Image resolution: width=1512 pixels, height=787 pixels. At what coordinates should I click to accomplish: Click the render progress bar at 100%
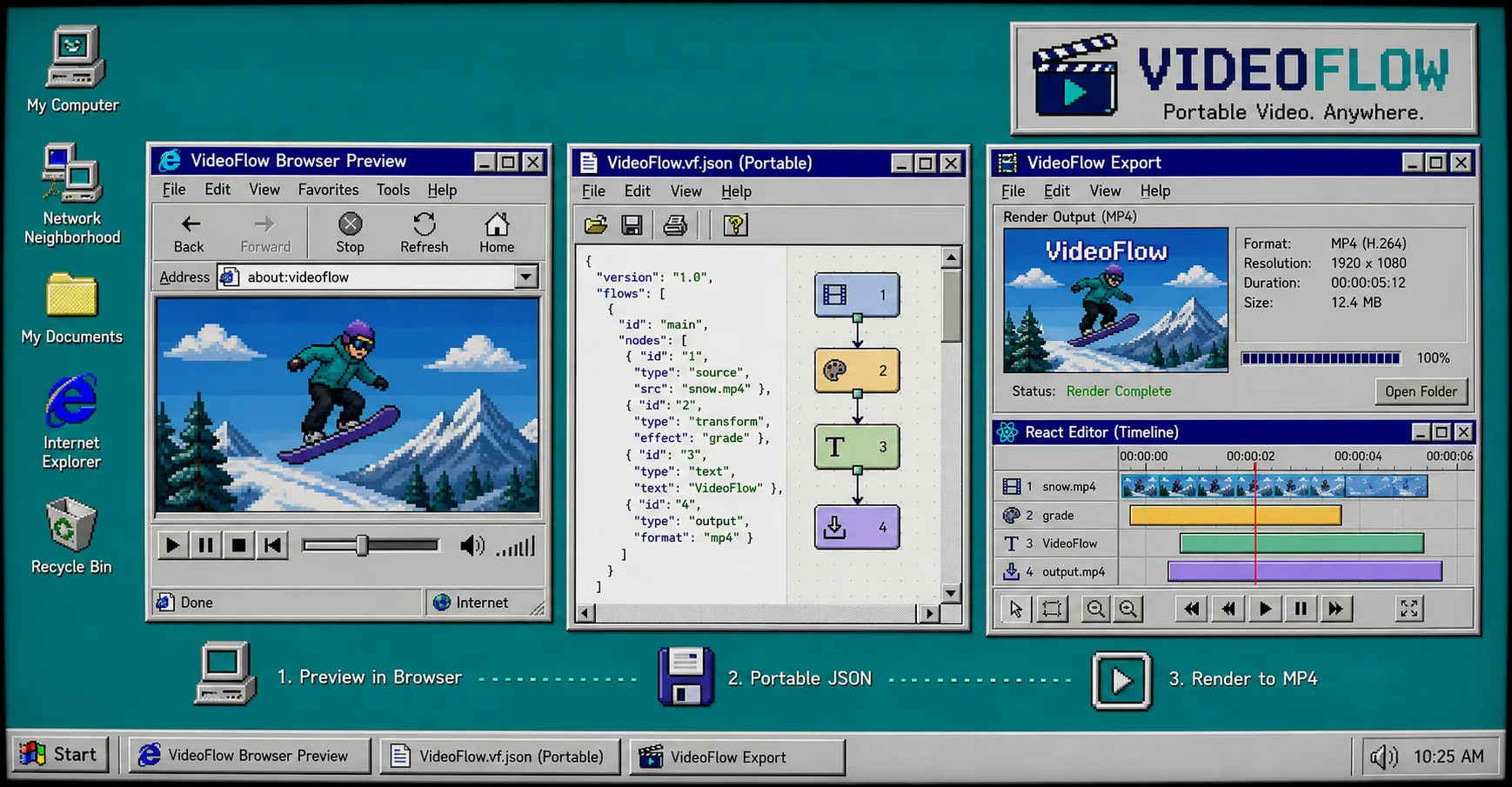(x=1321, y=358)
